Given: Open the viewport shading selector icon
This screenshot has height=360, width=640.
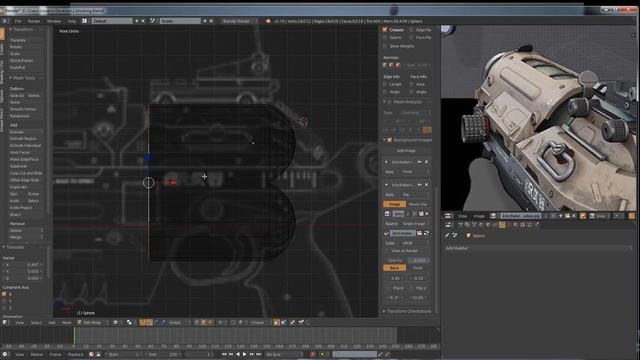Looking at the screenshot, I should click(x=116, y=322).
